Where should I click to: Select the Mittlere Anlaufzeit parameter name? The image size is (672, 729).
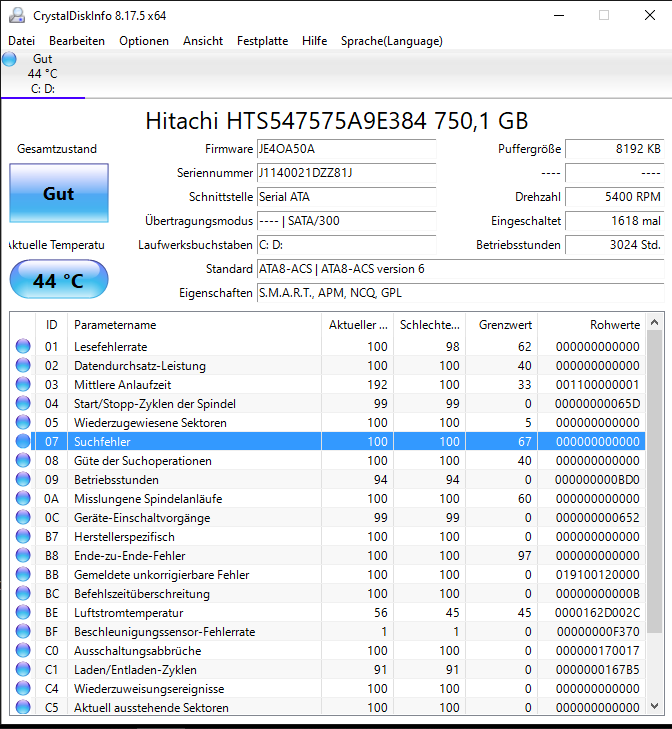(x=122, y=385)
